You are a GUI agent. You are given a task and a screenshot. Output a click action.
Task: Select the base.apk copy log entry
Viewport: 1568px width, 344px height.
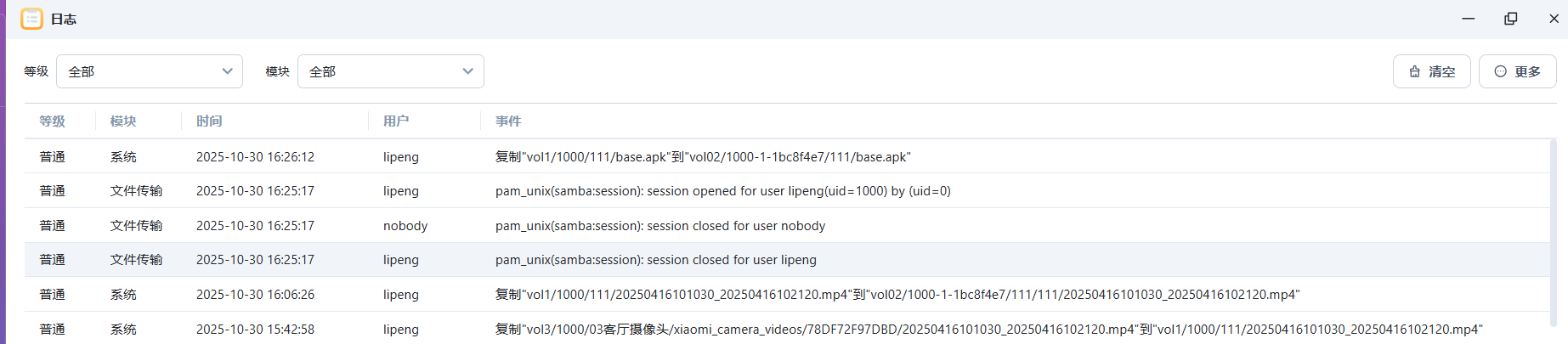point(702,157)
